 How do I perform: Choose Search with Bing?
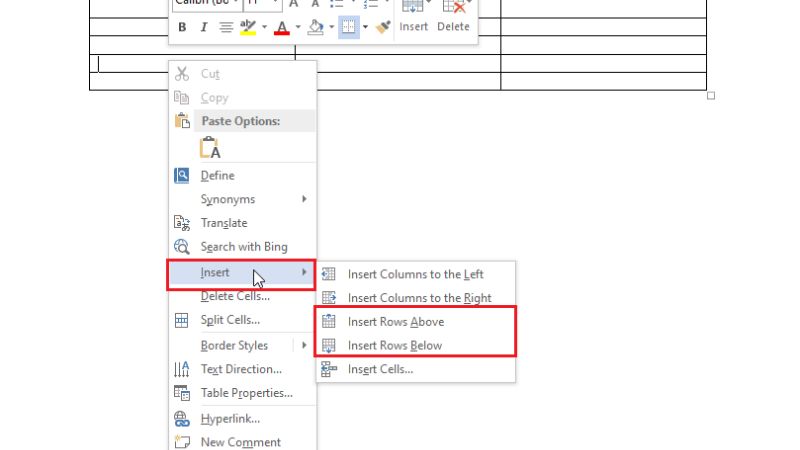[242, 247]
